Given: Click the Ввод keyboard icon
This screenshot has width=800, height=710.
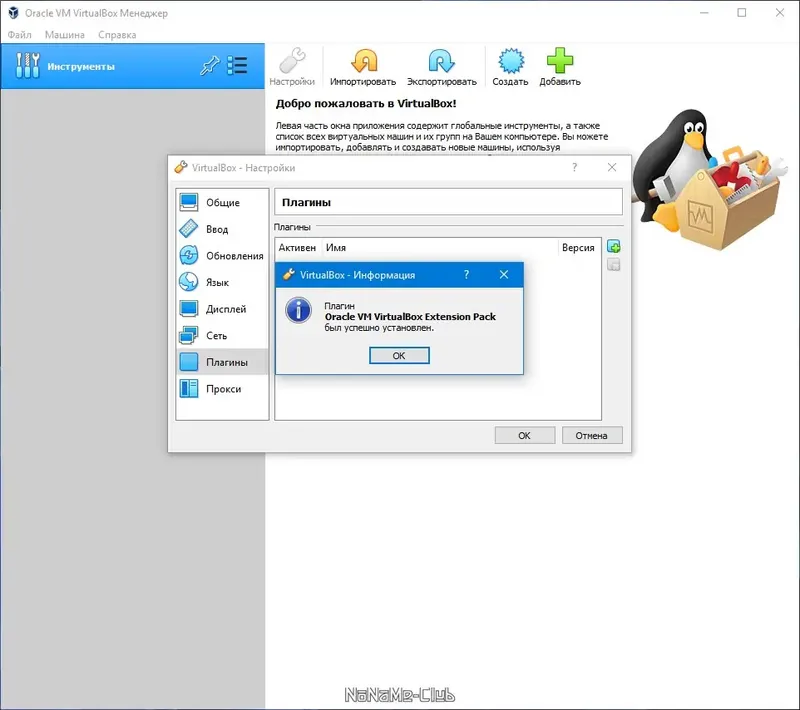Looking at the screenshot, I should [189, 229].
